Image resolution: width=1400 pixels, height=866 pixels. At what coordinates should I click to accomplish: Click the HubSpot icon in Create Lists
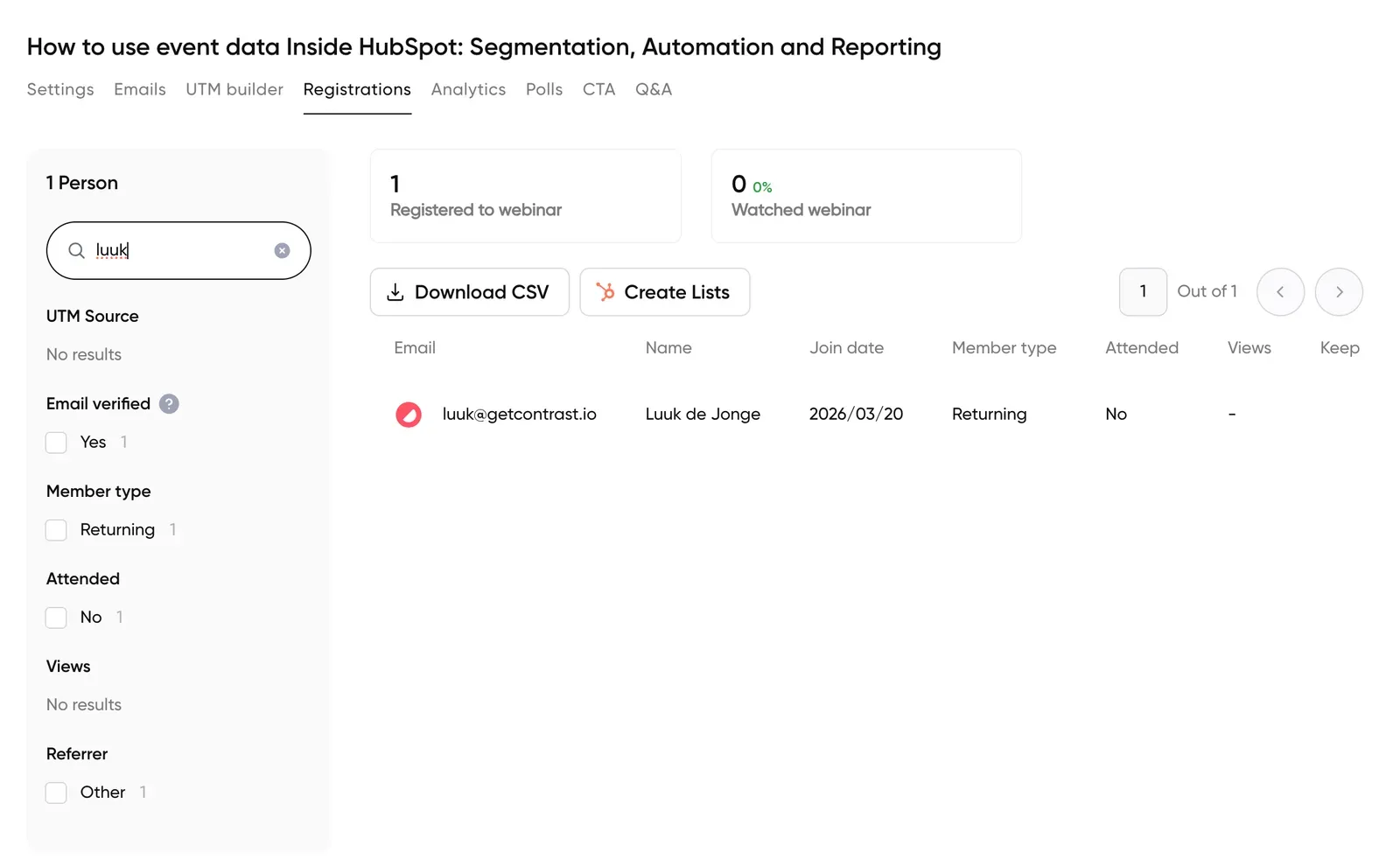click(605, 292)
